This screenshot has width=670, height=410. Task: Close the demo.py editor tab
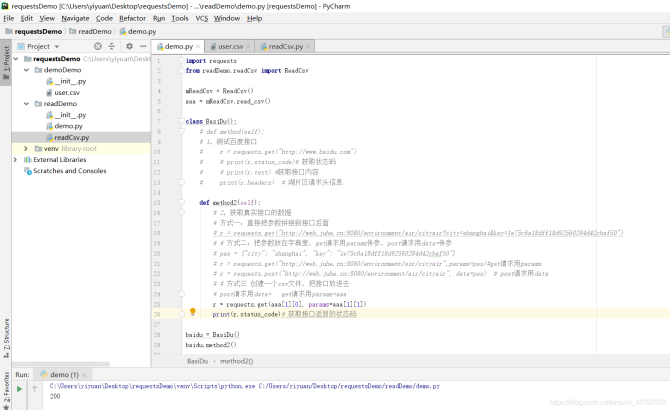pyautogui.click(x=200, y=47)
